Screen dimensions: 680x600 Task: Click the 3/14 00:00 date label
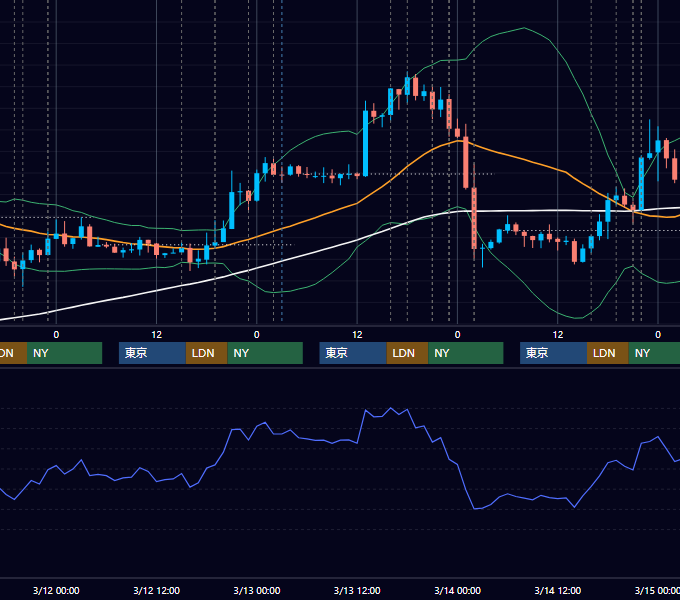point(458,590)
